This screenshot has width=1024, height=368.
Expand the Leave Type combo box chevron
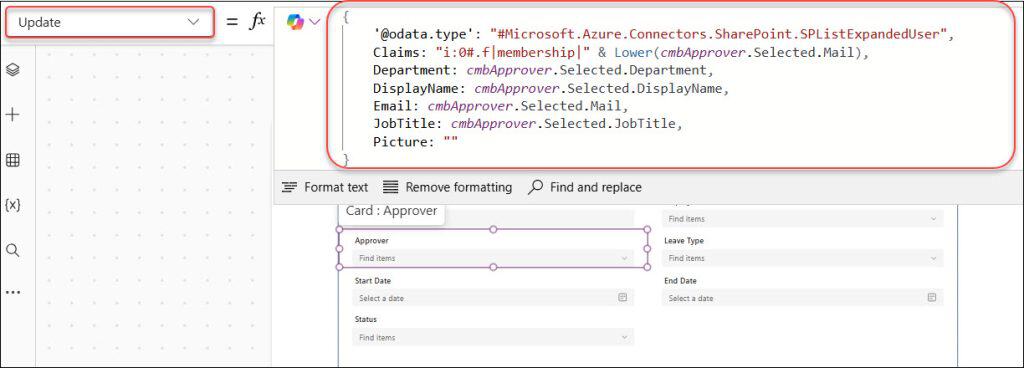934,258
